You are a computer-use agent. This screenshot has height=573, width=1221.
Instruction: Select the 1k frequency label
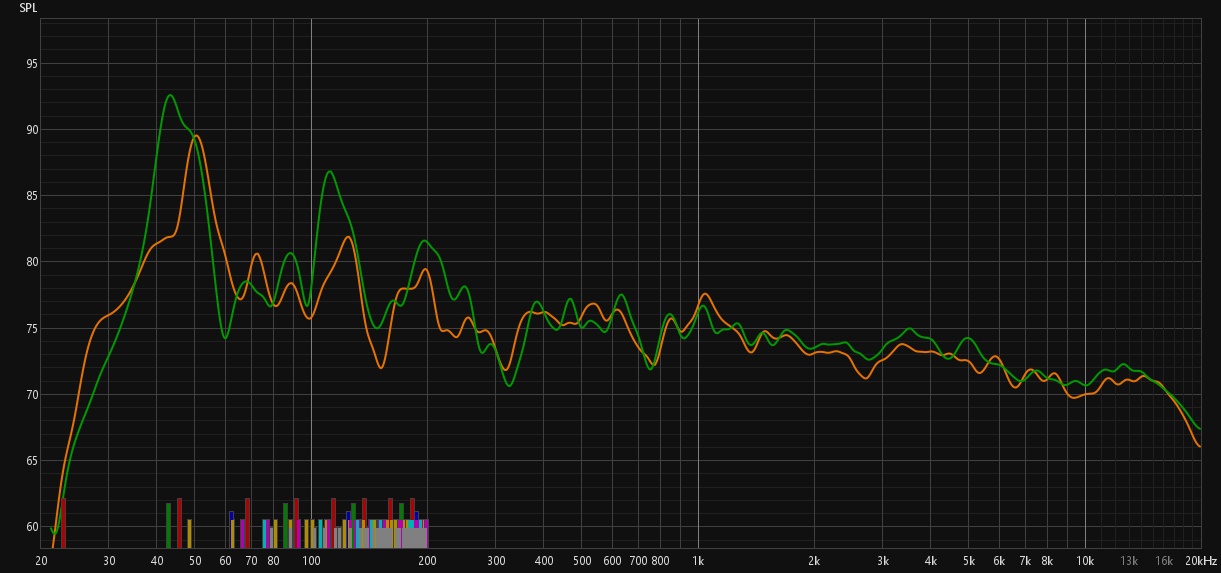pos(698,561)
